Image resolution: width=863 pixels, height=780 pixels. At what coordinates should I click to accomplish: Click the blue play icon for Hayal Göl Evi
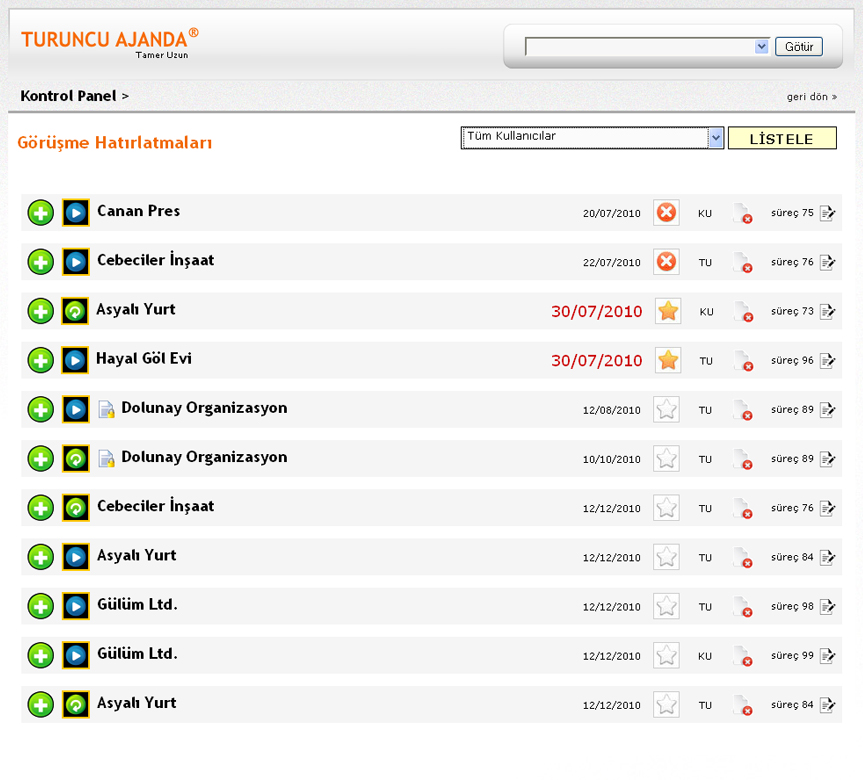click(75, 360)
